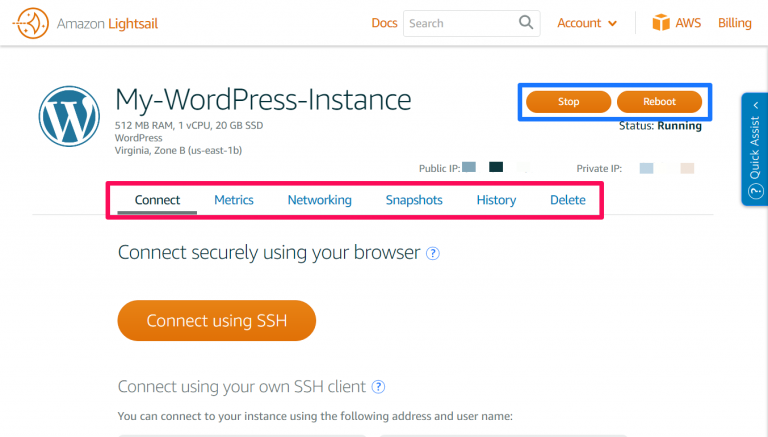
Task: Click 'Virginia, Zone B (us-east-1b)' text
Action: (178, 151)
